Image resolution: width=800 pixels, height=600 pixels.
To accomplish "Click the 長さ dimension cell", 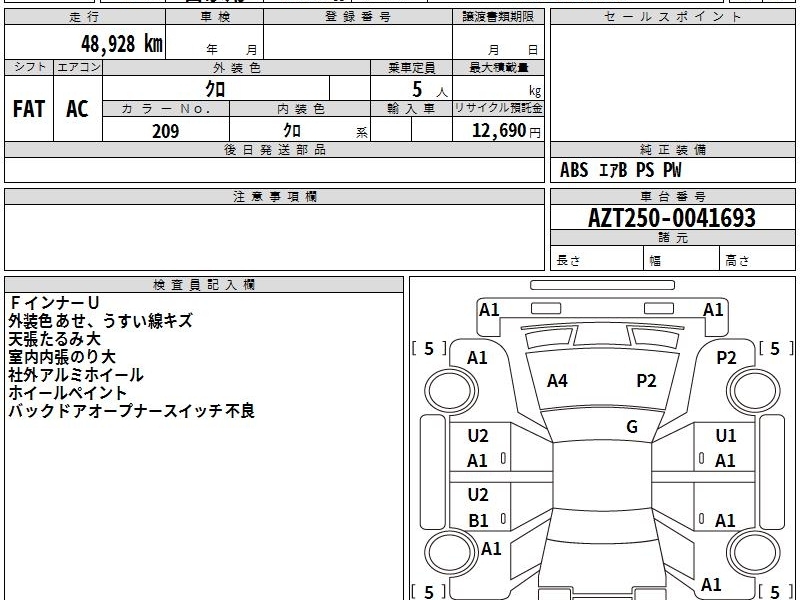I will [x=597, y=259].
